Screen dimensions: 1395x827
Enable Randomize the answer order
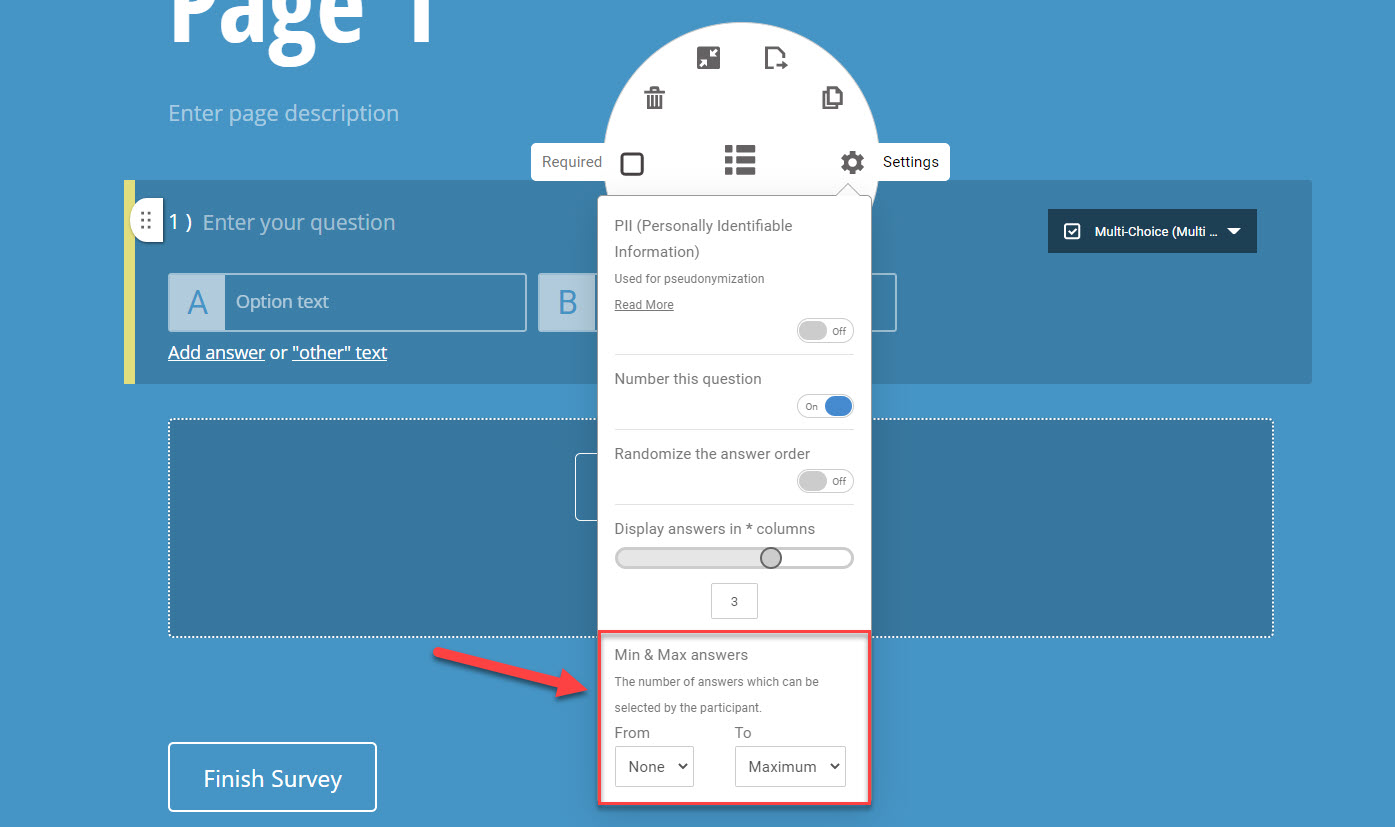click(x=825, y=481)
